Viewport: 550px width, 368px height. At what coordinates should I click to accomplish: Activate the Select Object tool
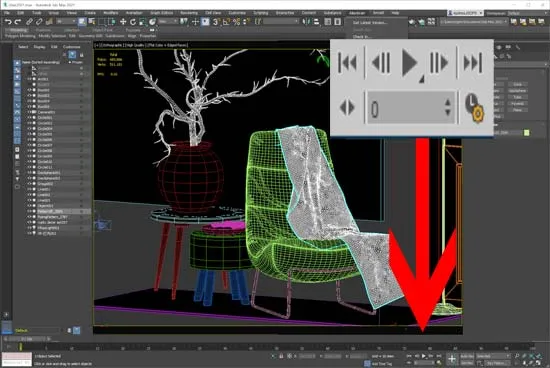pyautogui.click(x=82, y=22)
